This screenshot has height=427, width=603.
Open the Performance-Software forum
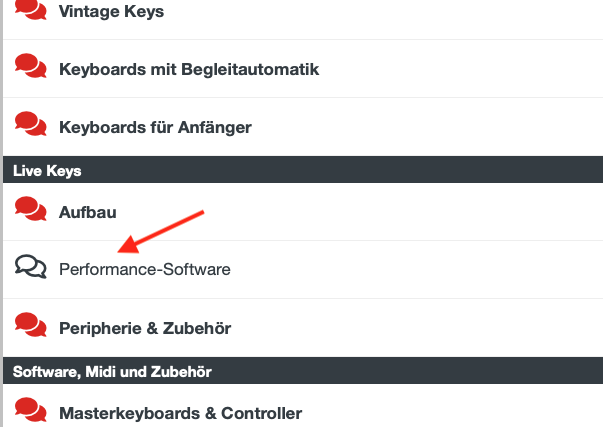click(x=145, y=269)
